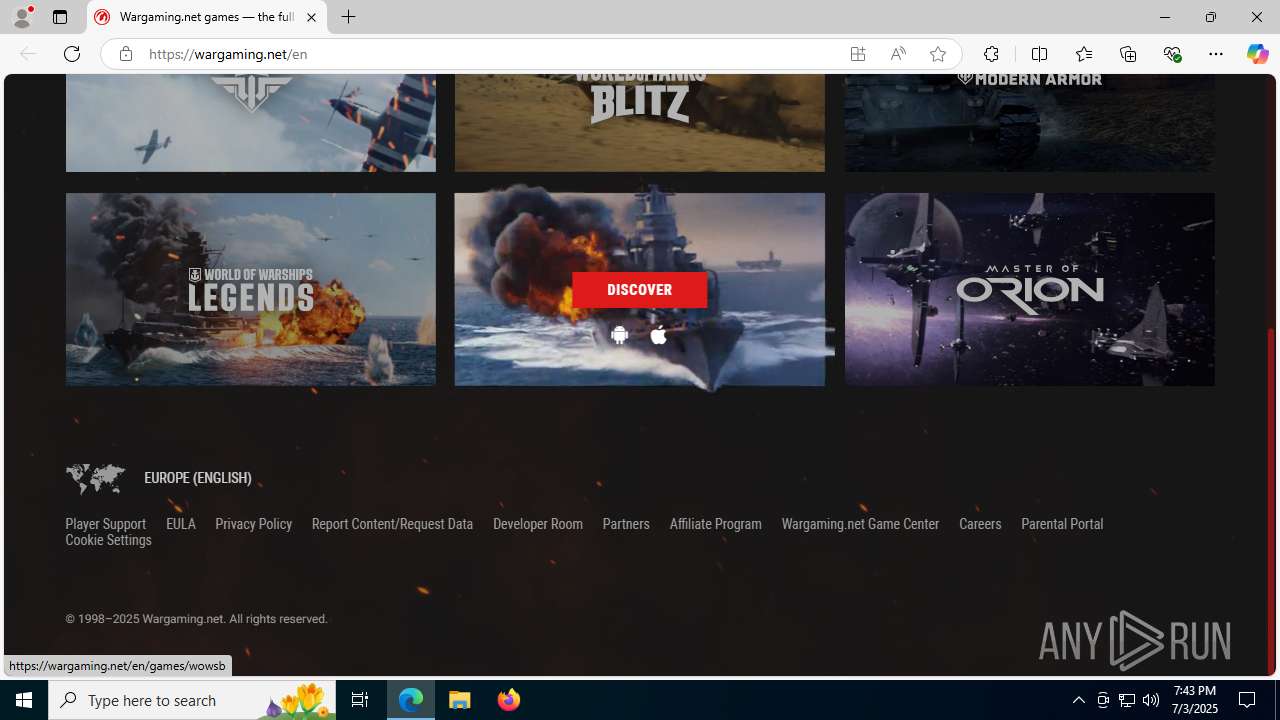Open the tab actions menu icon

click(60, 17)
